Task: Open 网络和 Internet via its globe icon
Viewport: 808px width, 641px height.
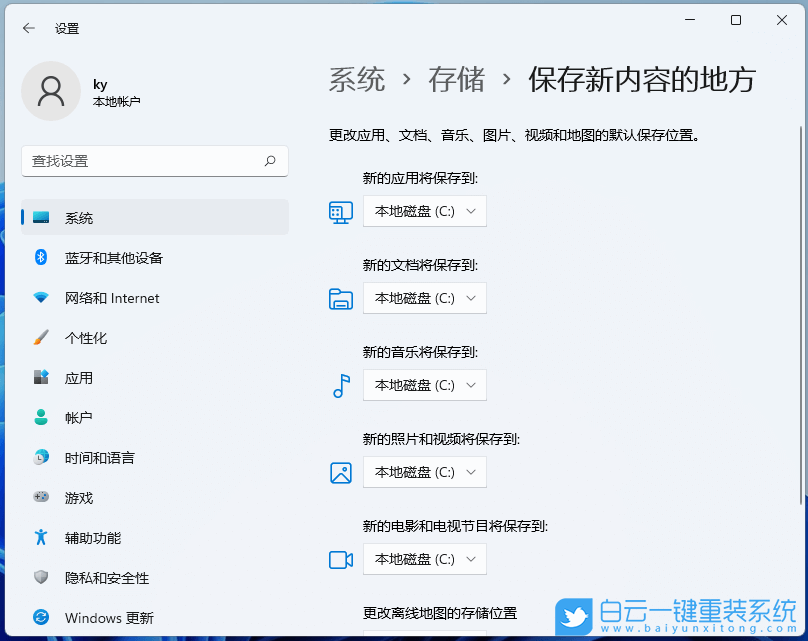Action: [x=40, y=298]
